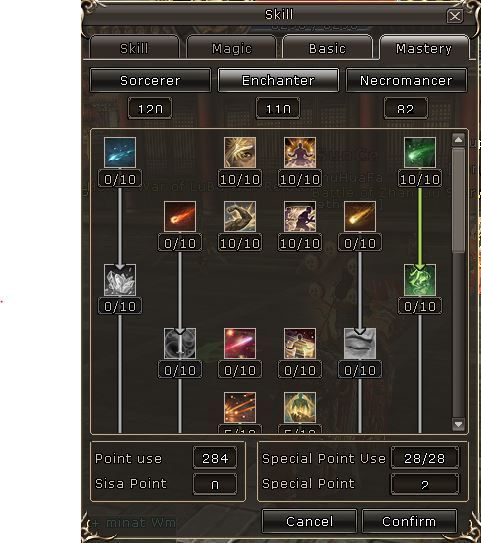Click the green dragon skill icon
This screenshot has width=481, height=543.
(420, 280)
